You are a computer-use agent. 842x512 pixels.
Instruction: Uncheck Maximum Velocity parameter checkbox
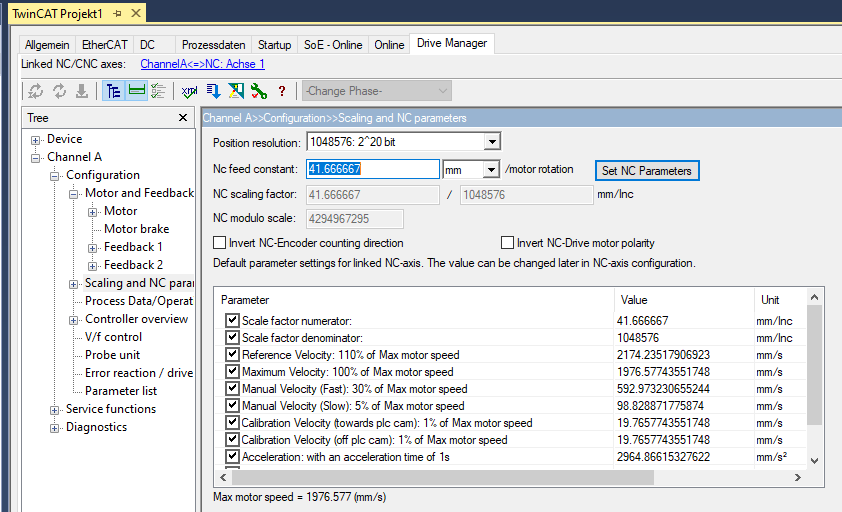click(x=232, y=371)
